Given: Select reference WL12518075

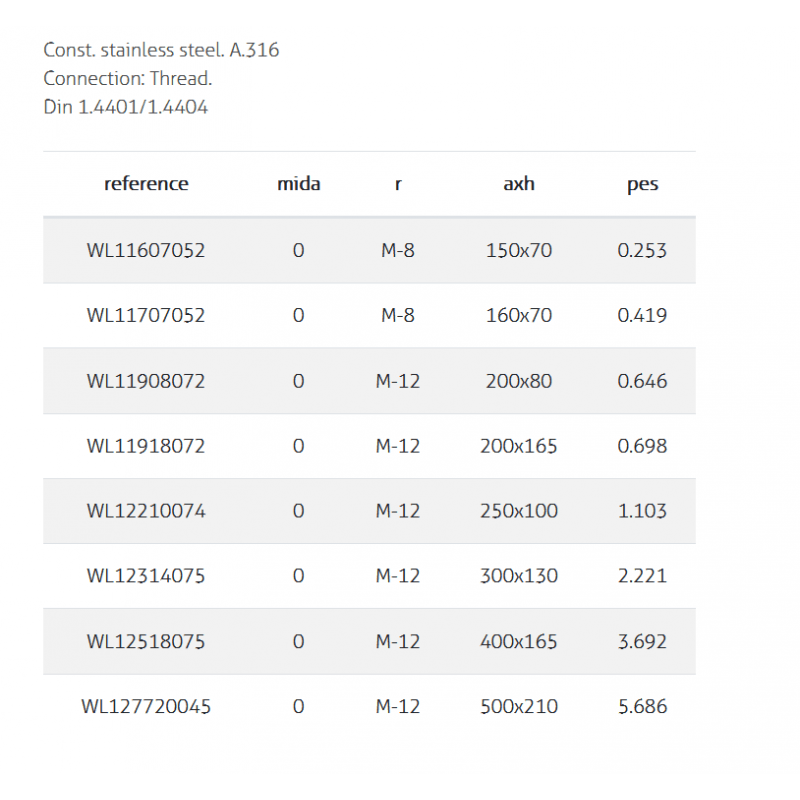Looking at the screenshot, I should (146, 641).
